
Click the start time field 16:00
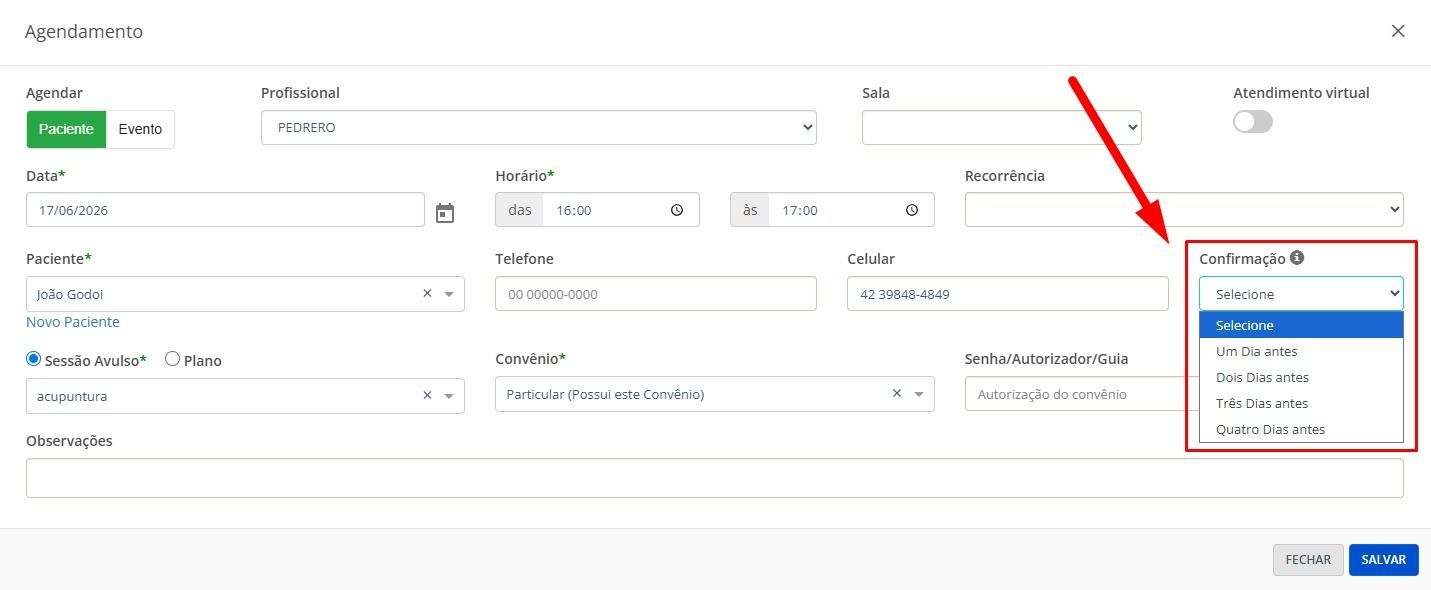coord(620,210)
